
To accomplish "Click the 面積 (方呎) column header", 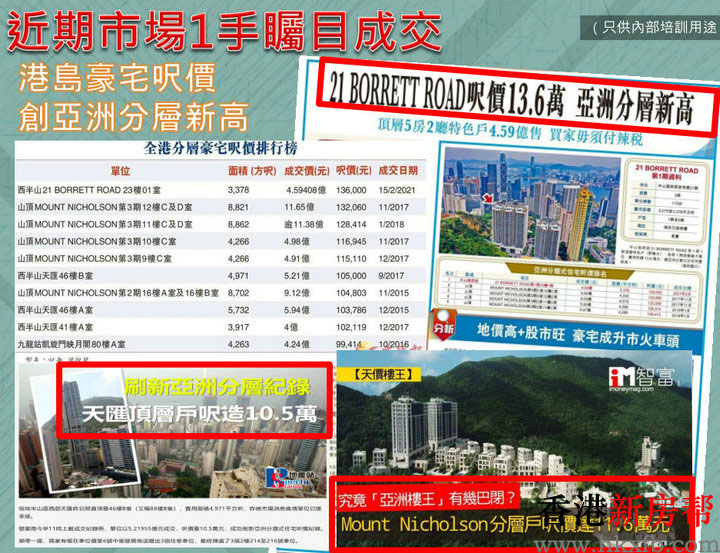I will click(x=252, y=171).
